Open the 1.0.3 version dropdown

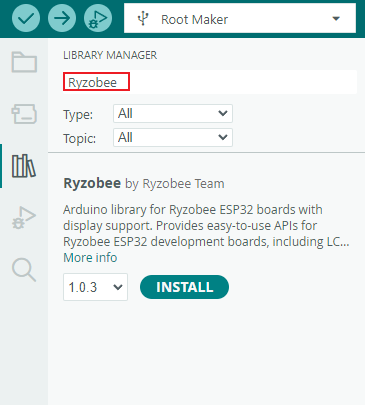pos(95,287)
